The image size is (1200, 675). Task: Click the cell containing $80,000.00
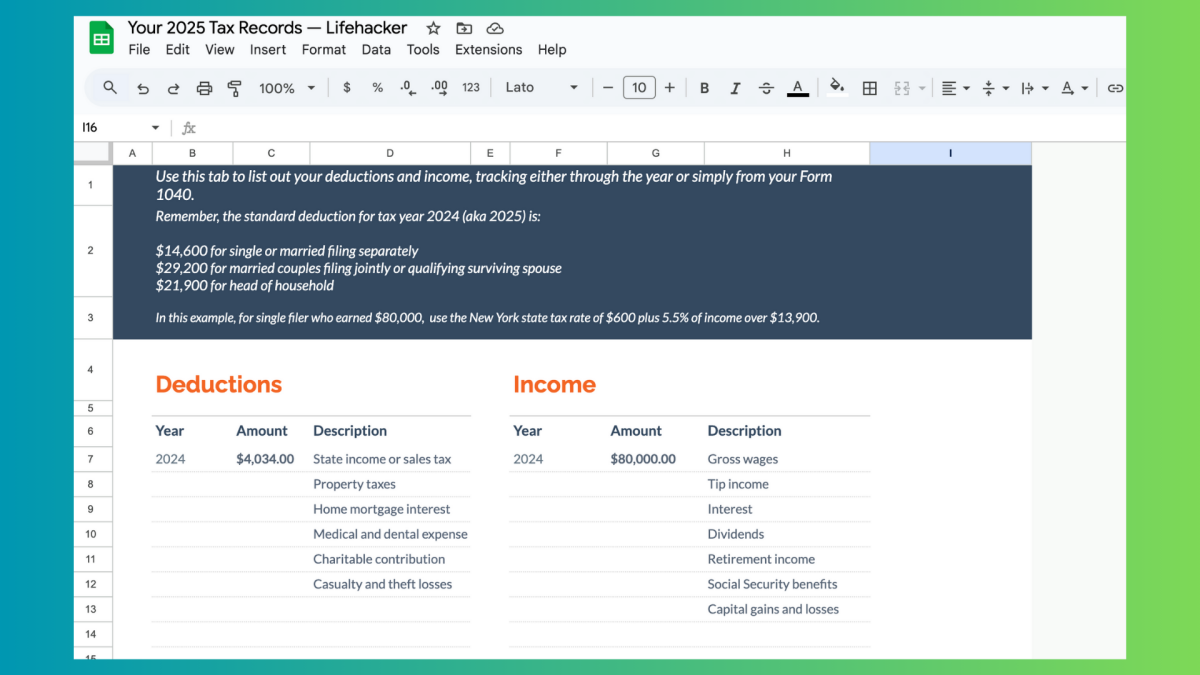pos(643,459)
